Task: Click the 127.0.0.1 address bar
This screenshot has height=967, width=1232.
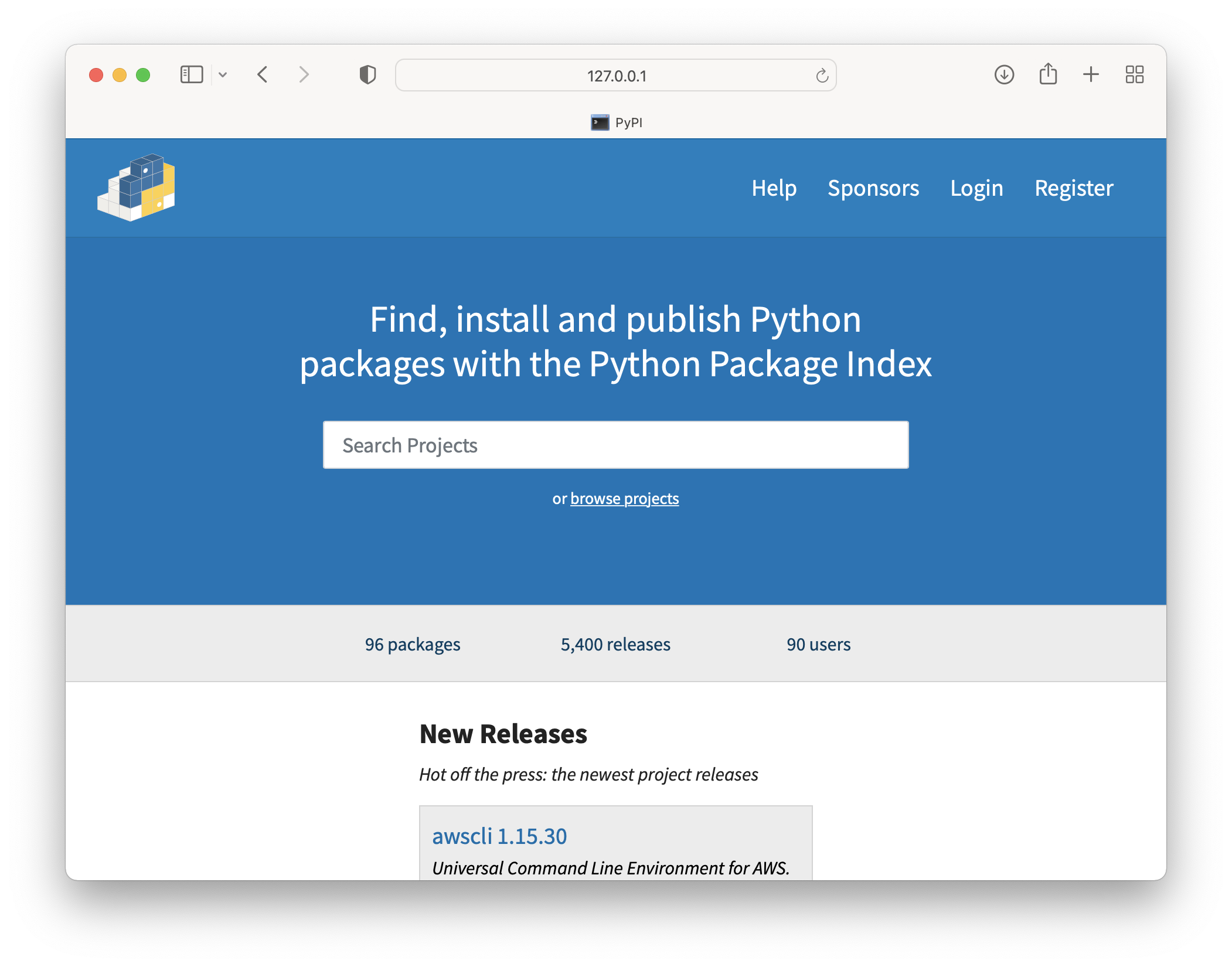Action: pyautogui.click(x=616, y=76)
